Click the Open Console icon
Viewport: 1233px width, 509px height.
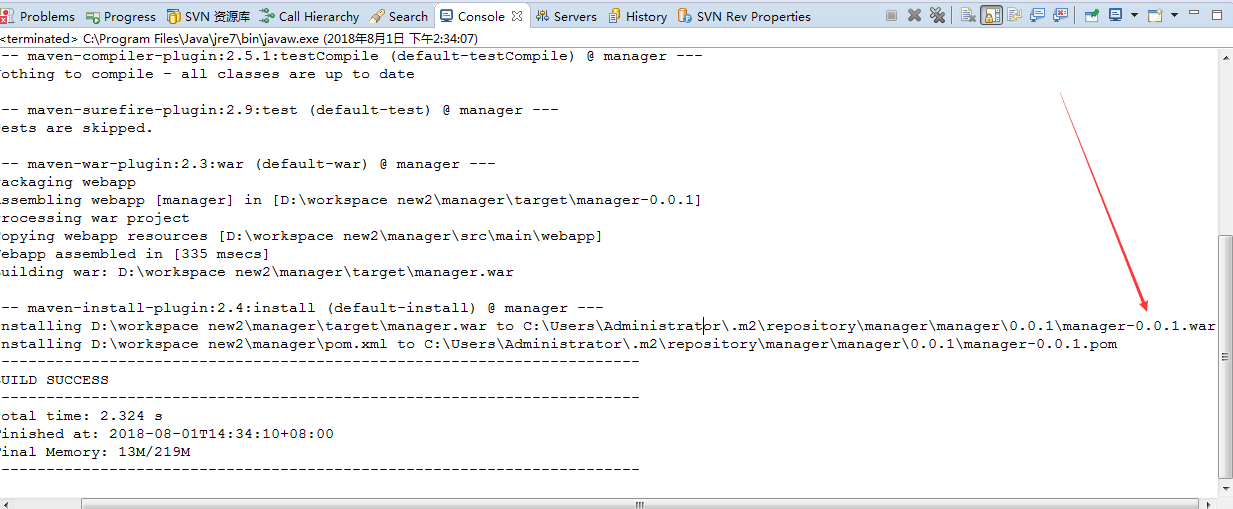pos(1155,16)
